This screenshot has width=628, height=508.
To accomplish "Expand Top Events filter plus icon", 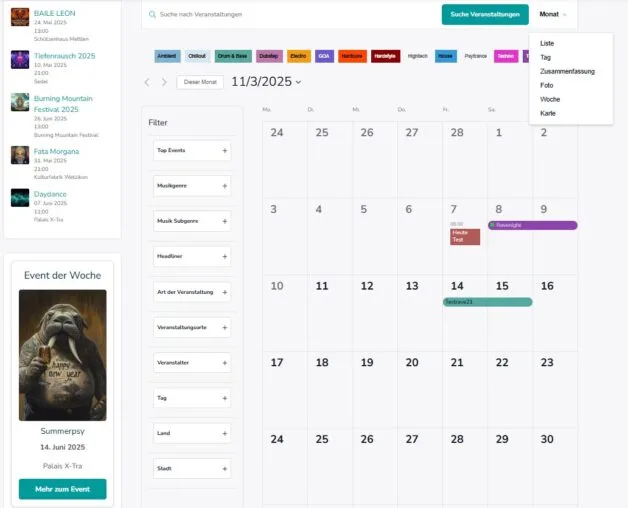I will tap(225, 151).
